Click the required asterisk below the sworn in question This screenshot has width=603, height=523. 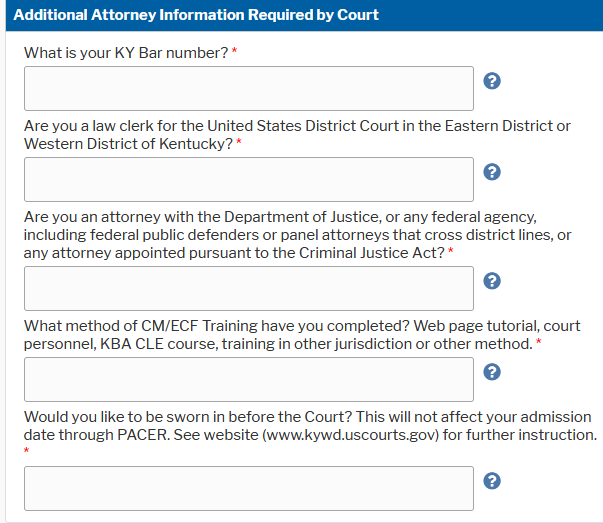point(27,452)
